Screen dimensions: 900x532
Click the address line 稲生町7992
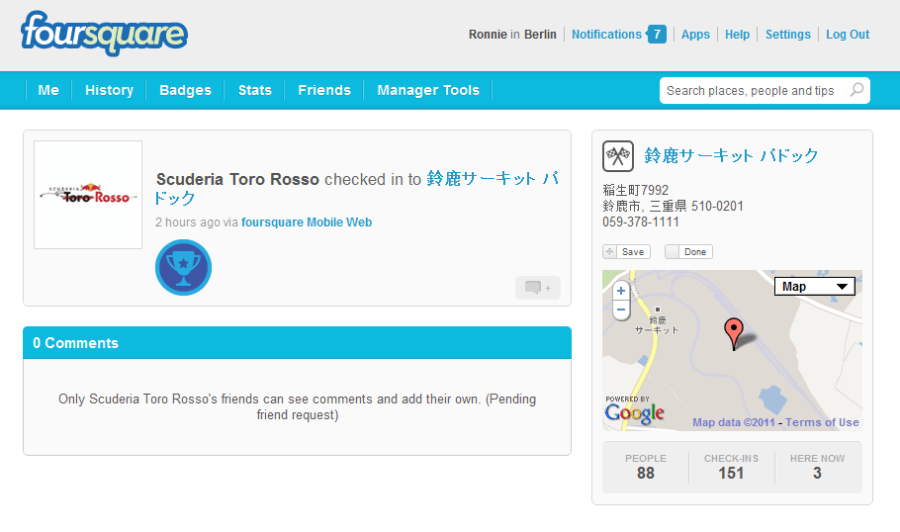[x=635, y=190]
